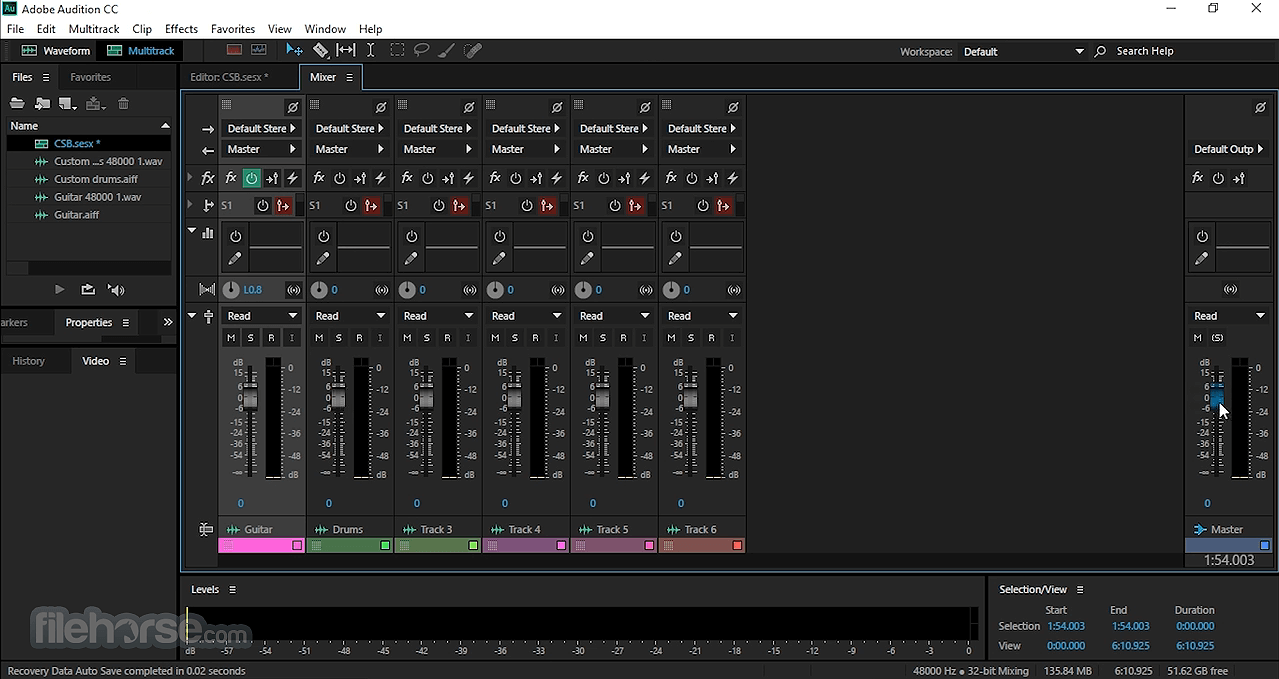This screenshot has width=1279, height=679.
Task: Open the Effects menu
Action: (181, 29)
